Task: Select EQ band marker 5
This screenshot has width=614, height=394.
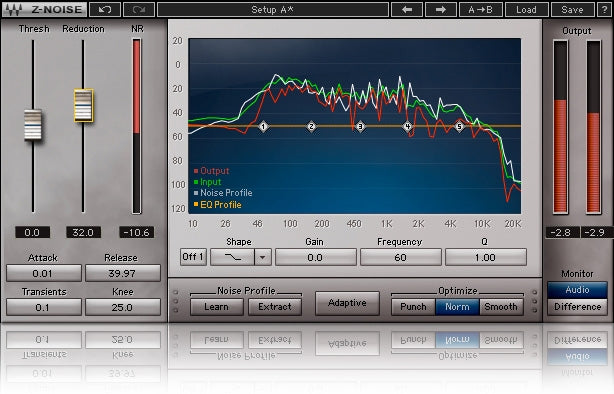Action: point(459,126)
